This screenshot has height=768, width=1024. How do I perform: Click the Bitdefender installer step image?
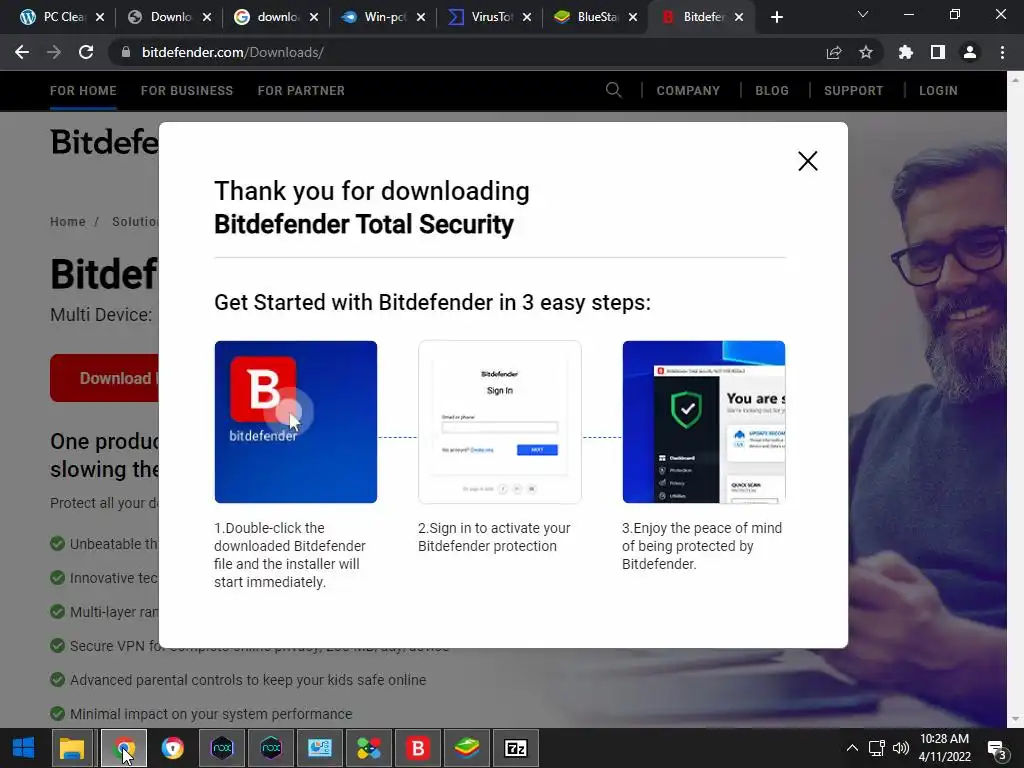click(295, 422)
